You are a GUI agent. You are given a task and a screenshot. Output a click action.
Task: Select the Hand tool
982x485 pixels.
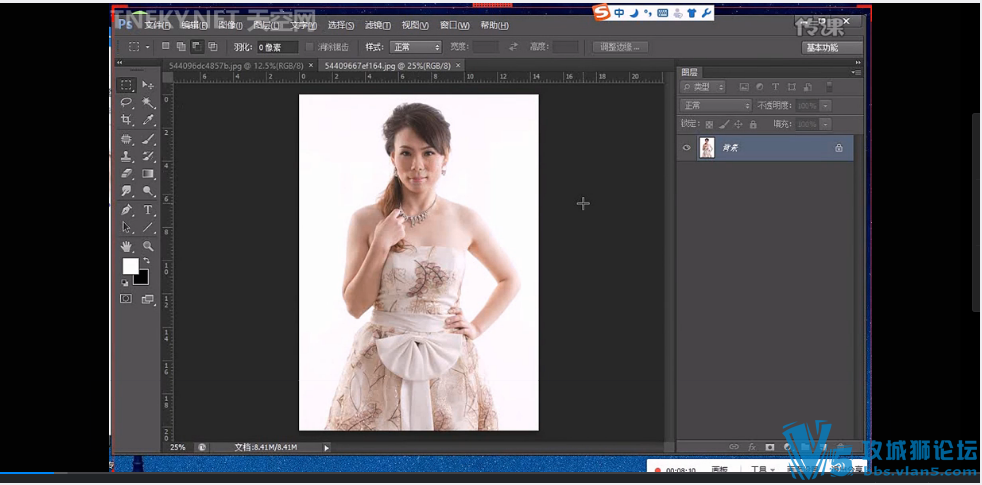pyautogui.click(x=127, y=246)
